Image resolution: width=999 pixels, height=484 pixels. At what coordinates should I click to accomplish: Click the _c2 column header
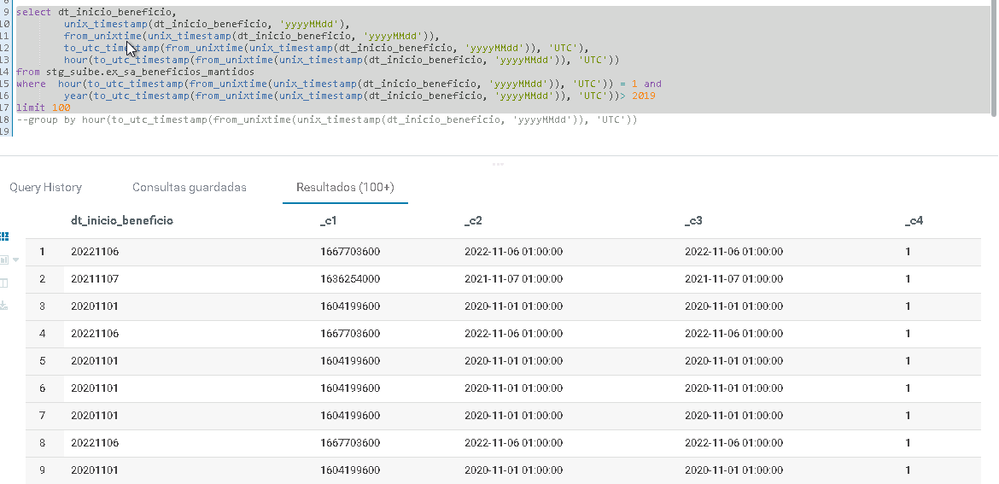(x=473, y=221)
